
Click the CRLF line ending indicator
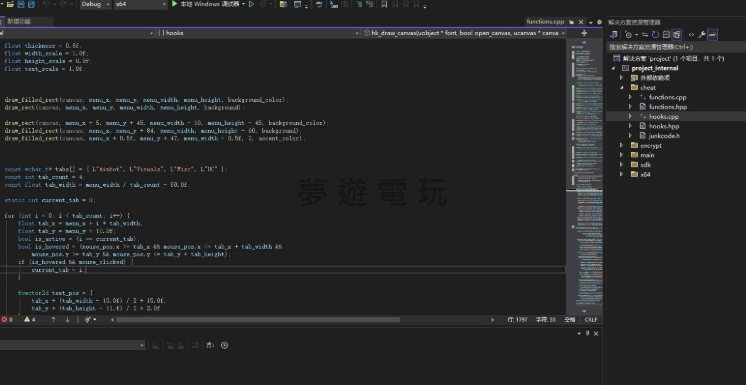(591, 320)
